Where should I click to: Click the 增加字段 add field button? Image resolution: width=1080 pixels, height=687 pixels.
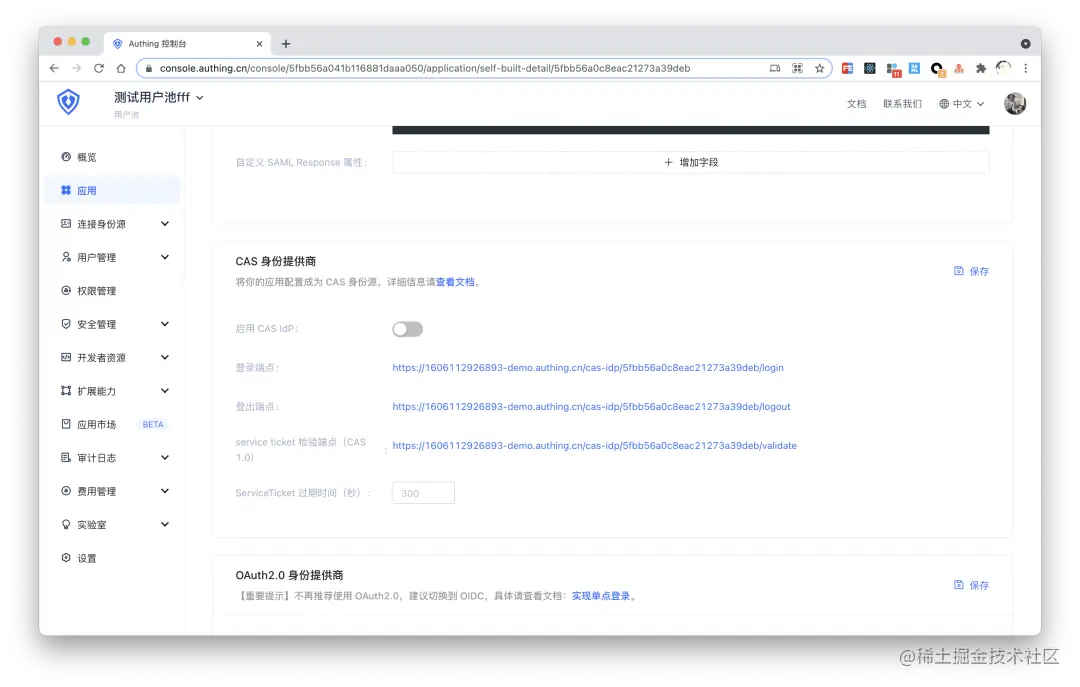click(x=691, y=163)
